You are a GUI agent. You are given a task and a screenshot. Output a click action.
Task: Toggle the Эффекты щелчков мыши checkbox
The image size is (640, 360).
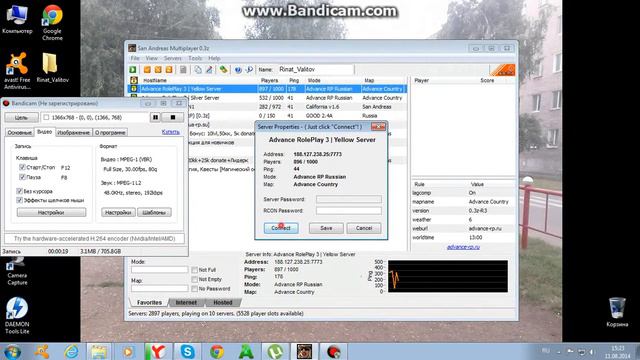tap(19, 200)
